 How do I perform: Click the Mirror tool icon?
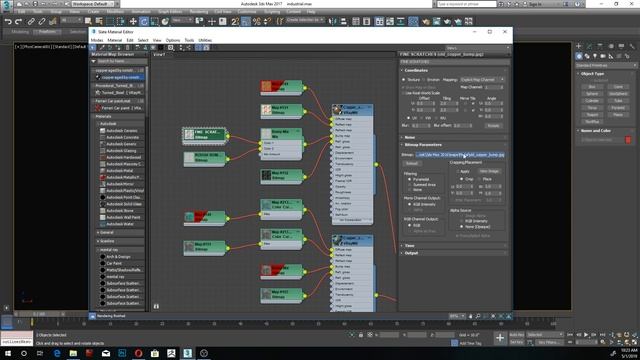[333, 21]
